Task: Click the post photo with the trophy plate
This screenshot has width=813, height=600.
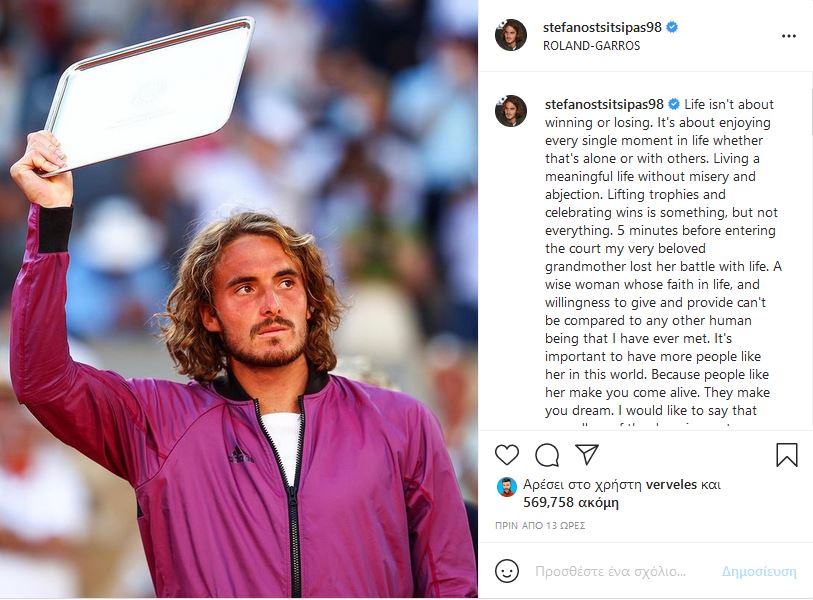Action: point(239,300)
